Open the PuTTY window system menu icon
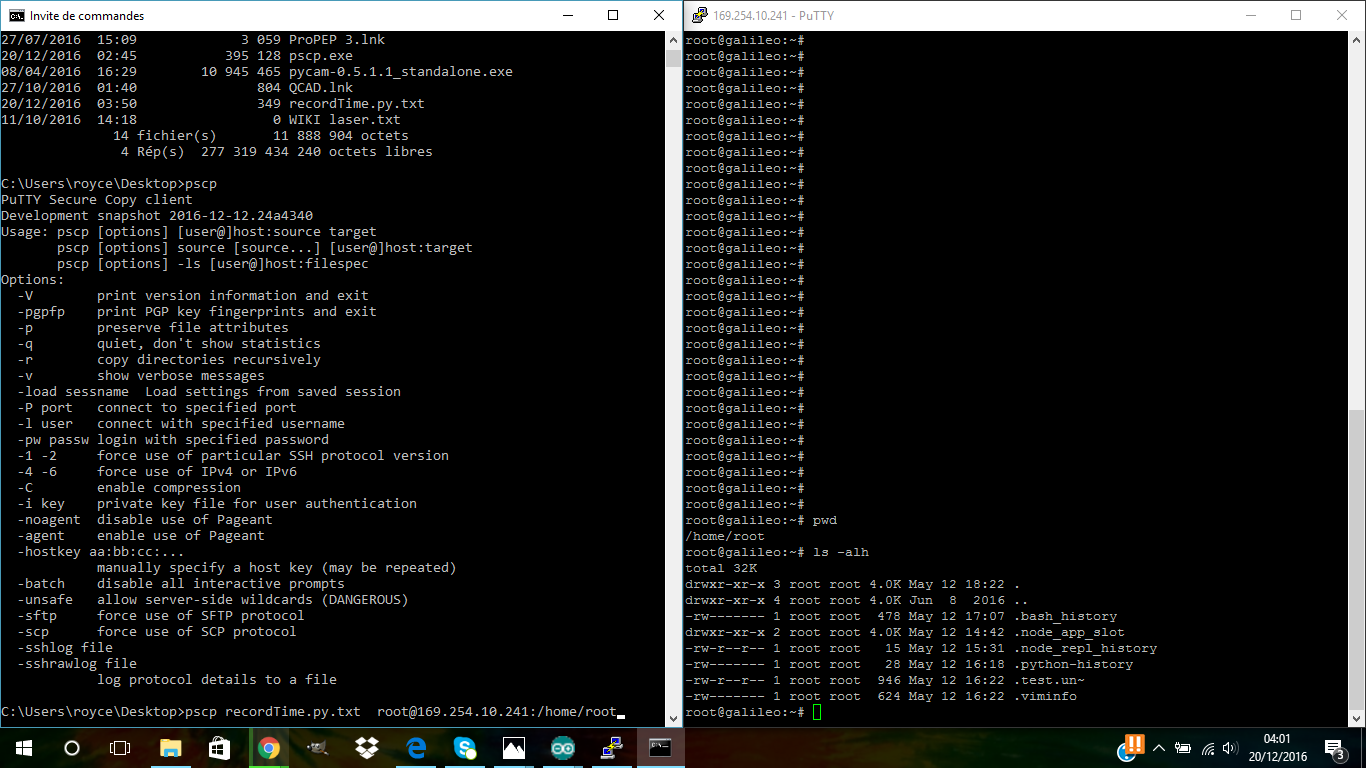Image resolution: width=1366 pixels, height=768 pixels. 700,15
